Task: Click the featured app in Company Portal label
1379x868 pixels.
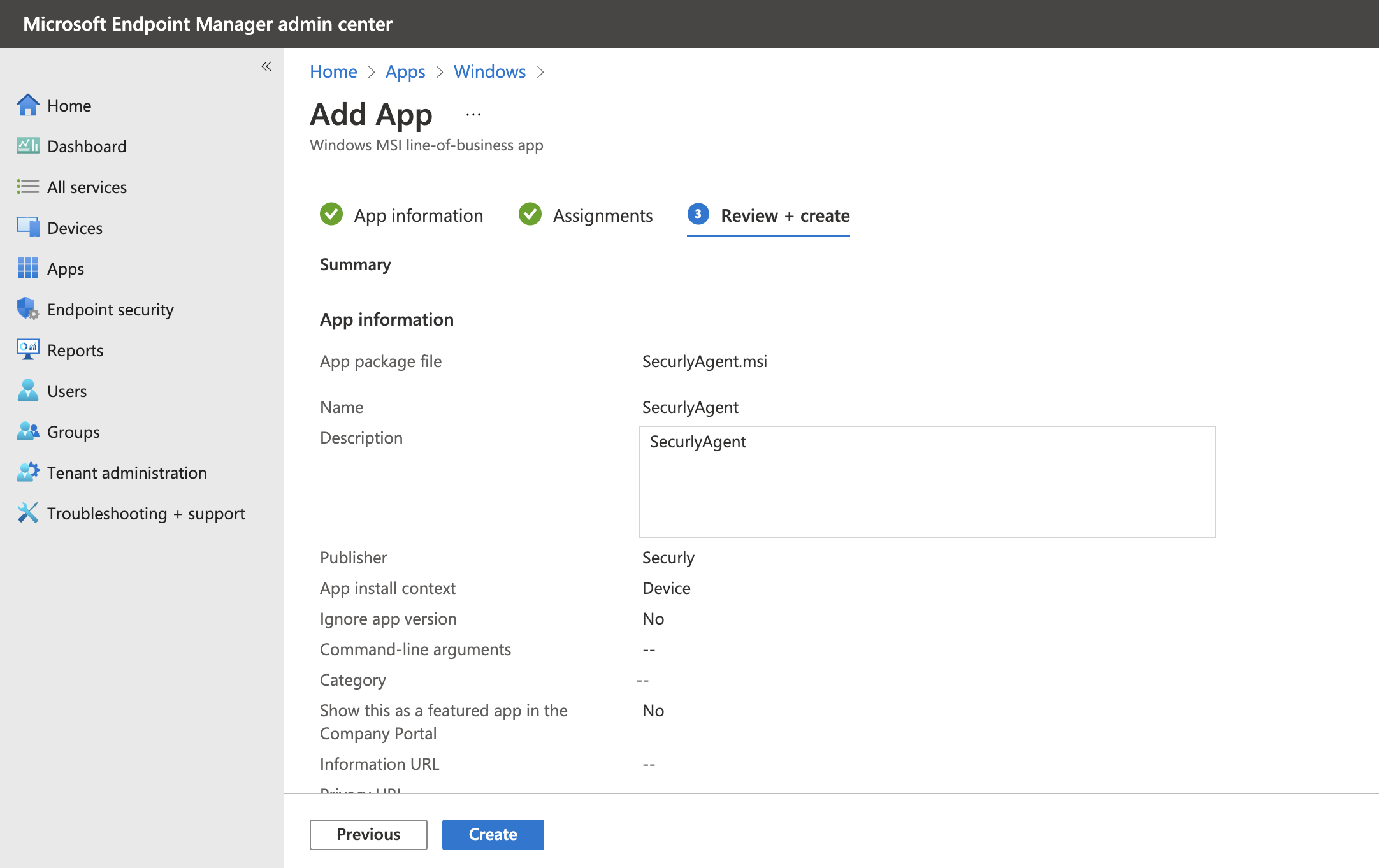Action: pyautogui.click(x=444, y=722)
